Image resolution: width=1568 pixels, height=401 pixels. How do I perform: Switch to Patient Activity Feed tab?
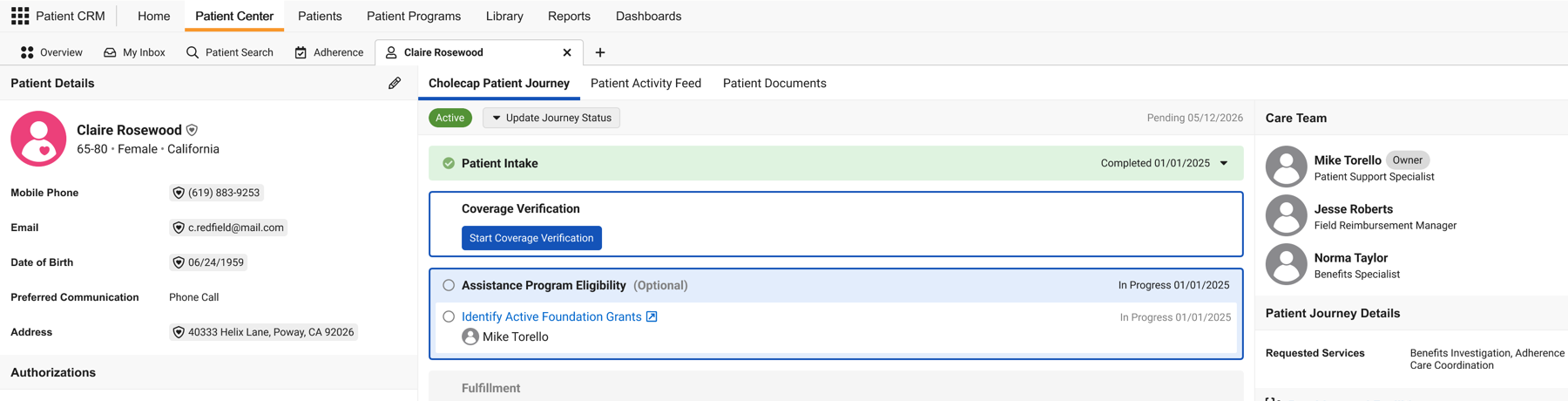(645, 84)
